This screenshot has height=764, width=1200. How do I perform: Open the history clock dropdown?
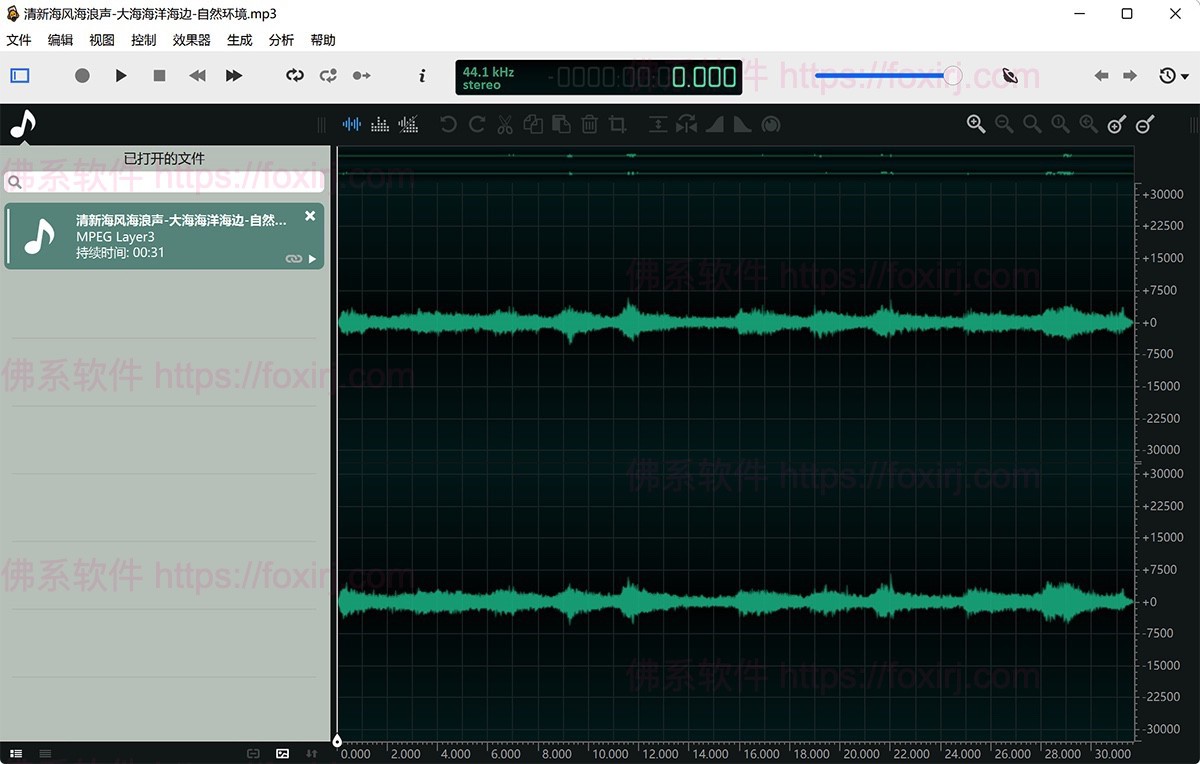click(x=1173, y=76)
